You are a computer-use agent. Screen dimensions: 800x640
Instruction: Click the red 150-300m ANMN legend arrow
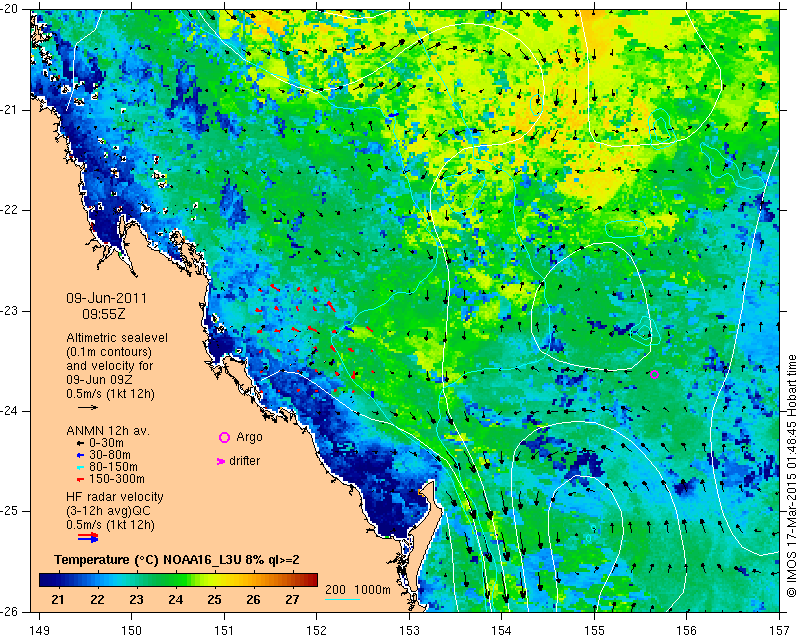(80, 480)
